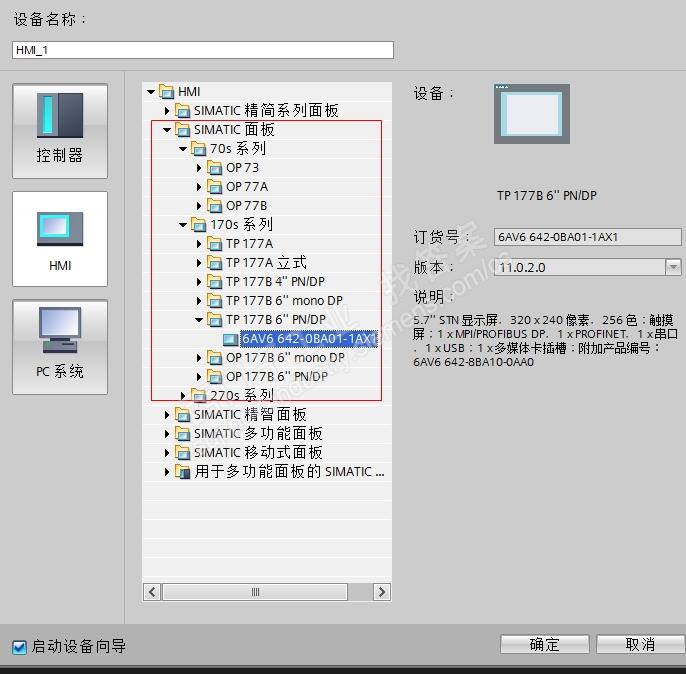This screenshot has height=674, width=686.
Task: Click the OP 77B folder icon
Action: tap(214, 206)
